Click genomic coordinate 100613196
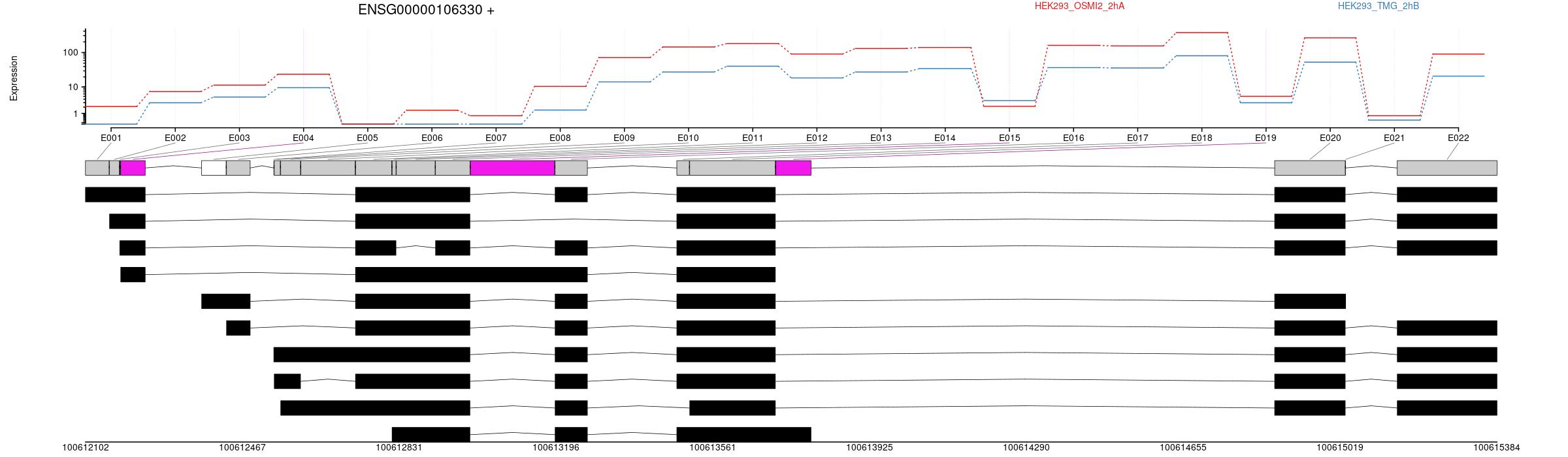The height and width of the screenshot is (457, 1568). (556, 448)
